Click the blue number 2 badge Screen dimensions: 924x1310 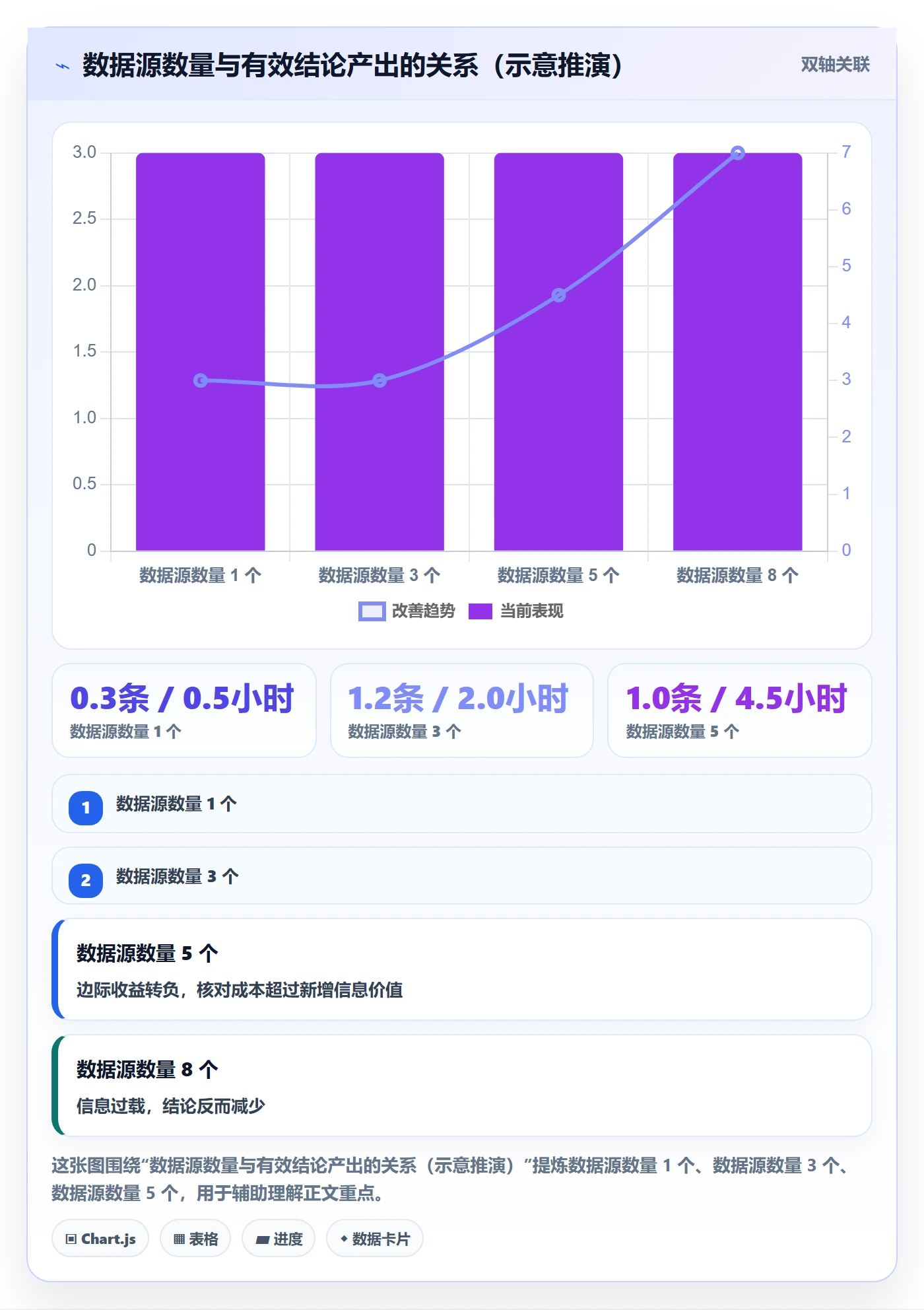(x=86, y=880)
